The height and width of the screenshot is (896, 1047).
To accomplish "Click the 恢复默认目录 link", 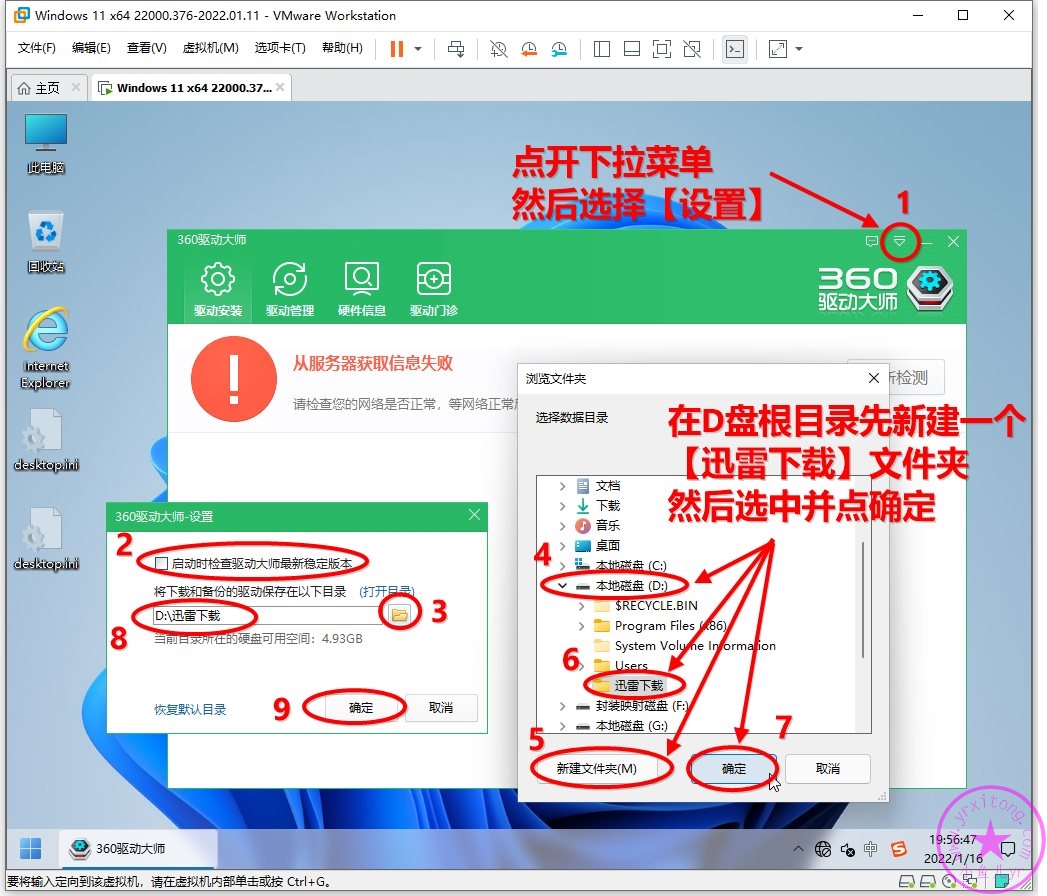I will [190, 709].
